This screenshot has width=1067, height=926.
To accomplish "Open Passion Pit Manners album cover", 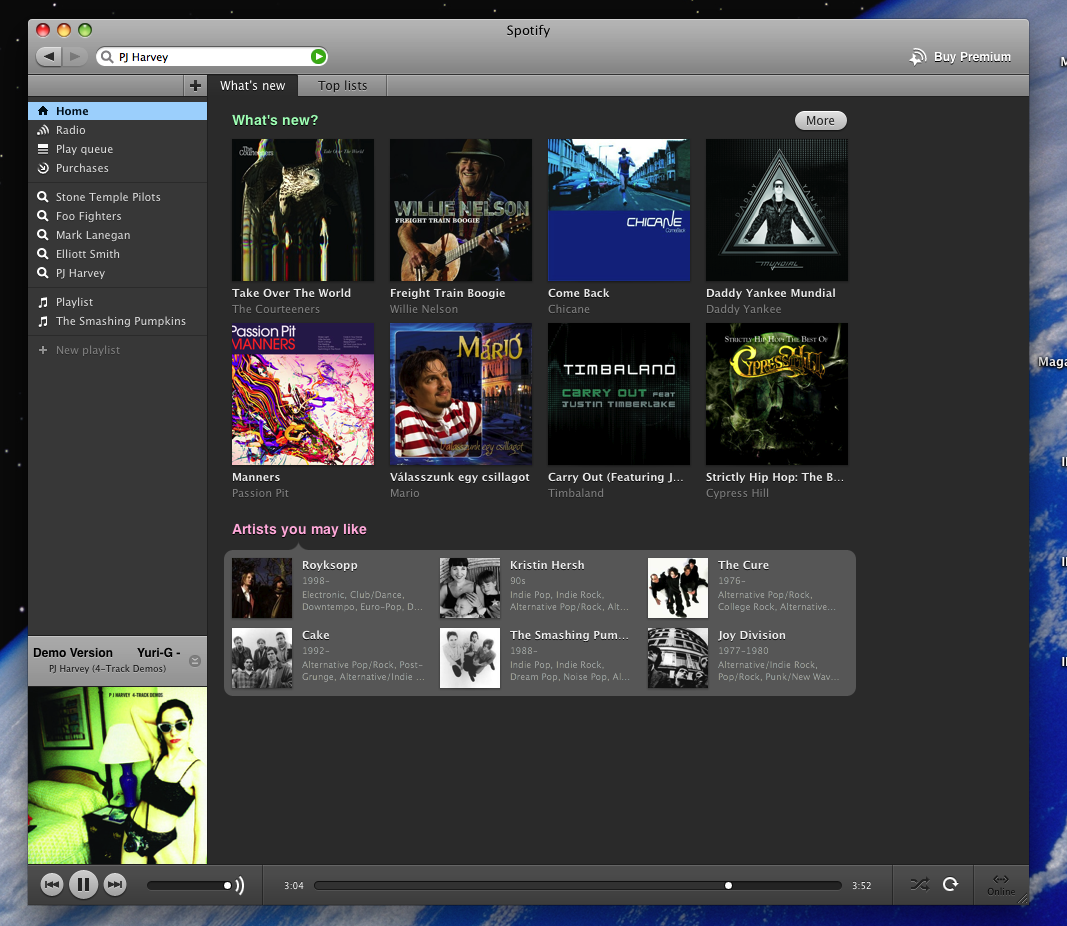I will (x=303, y=394).
